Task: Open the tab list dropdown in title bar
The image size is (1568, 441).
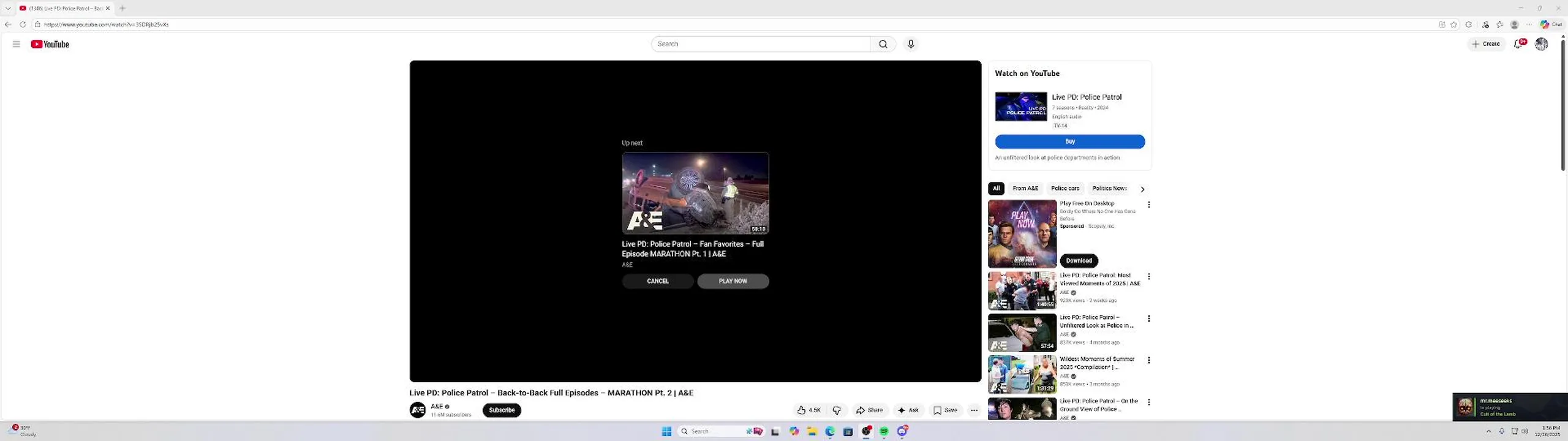Action: [8, 8]
